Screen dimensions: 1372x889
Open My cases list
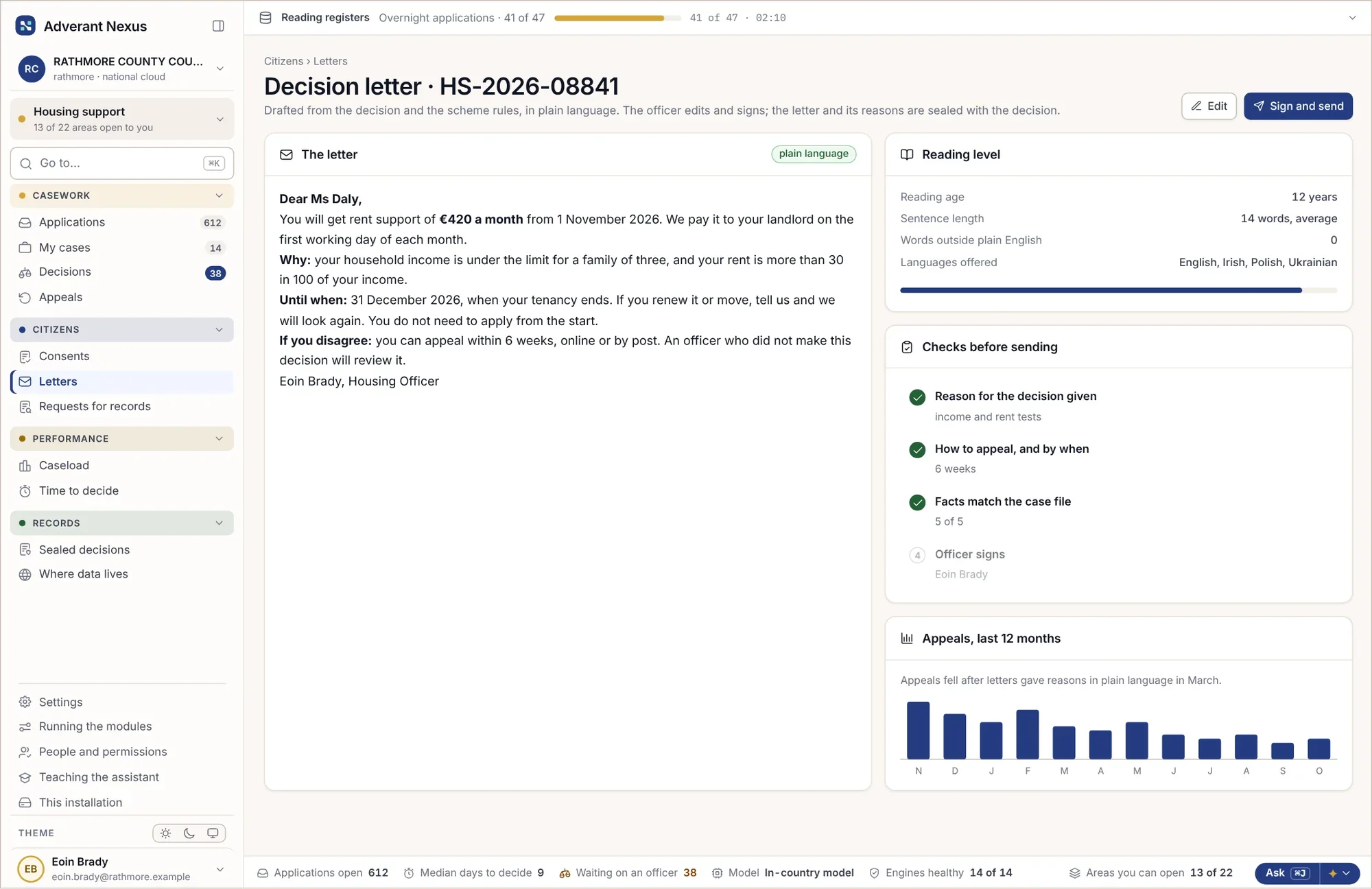[122, 248]
